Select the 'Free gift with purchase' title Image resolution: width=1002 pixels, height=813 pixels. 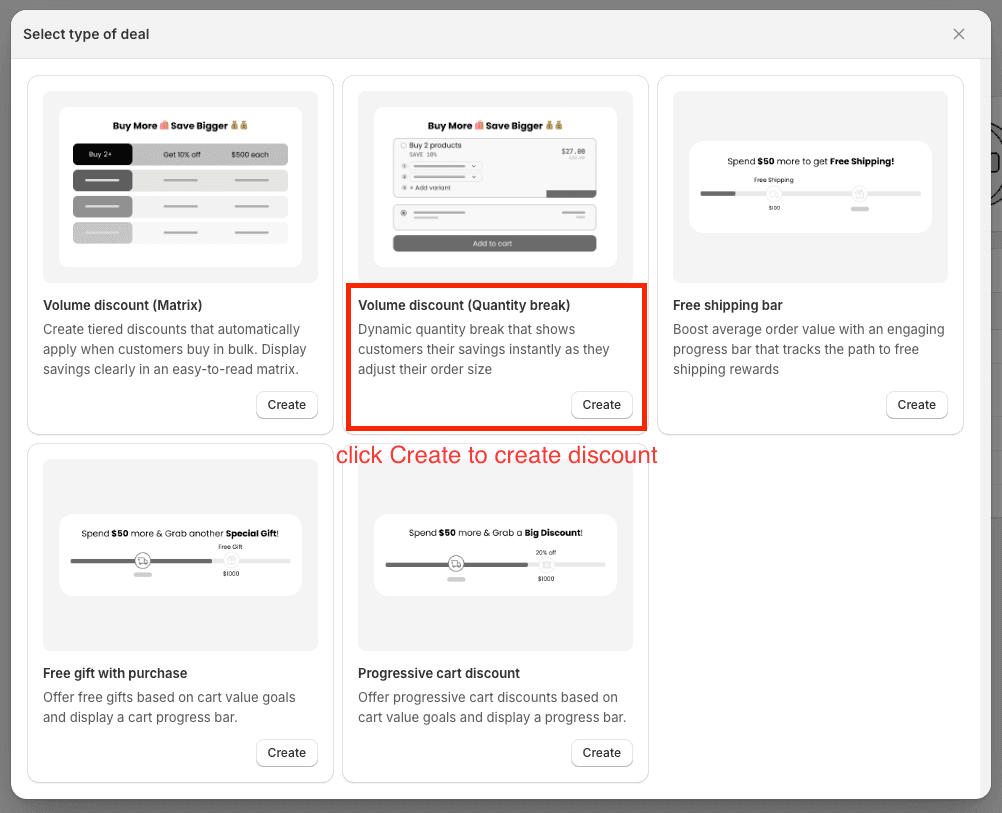click(x=115, y=673)
